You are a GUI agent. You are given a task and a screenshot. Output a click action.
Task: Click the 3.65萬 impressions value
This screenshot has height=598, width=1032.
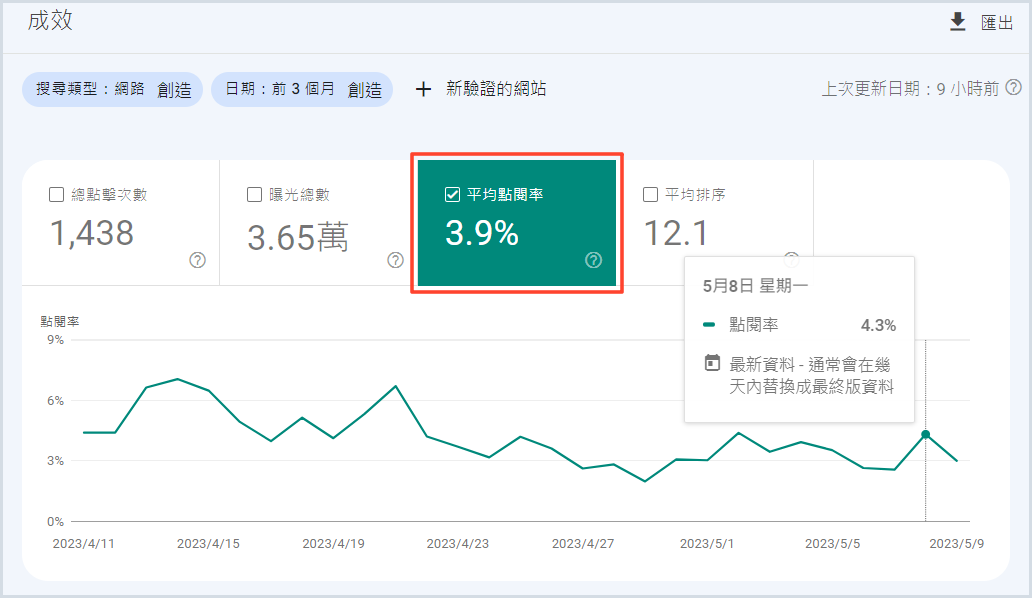pos(298,236)
